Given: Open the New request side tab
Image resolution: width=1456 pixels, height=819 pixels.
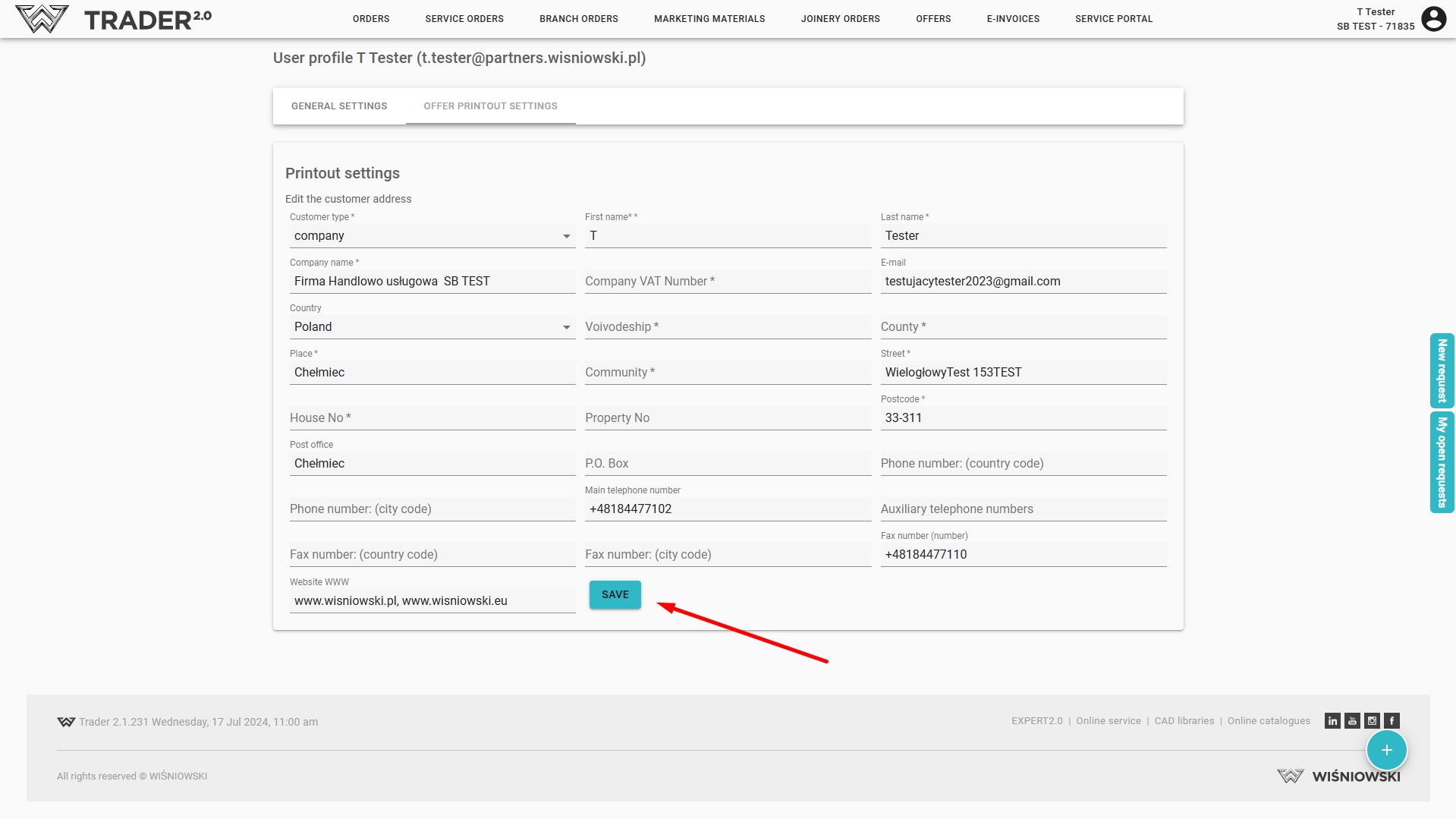Looking at the screenshot, I should coord(1442,371).
